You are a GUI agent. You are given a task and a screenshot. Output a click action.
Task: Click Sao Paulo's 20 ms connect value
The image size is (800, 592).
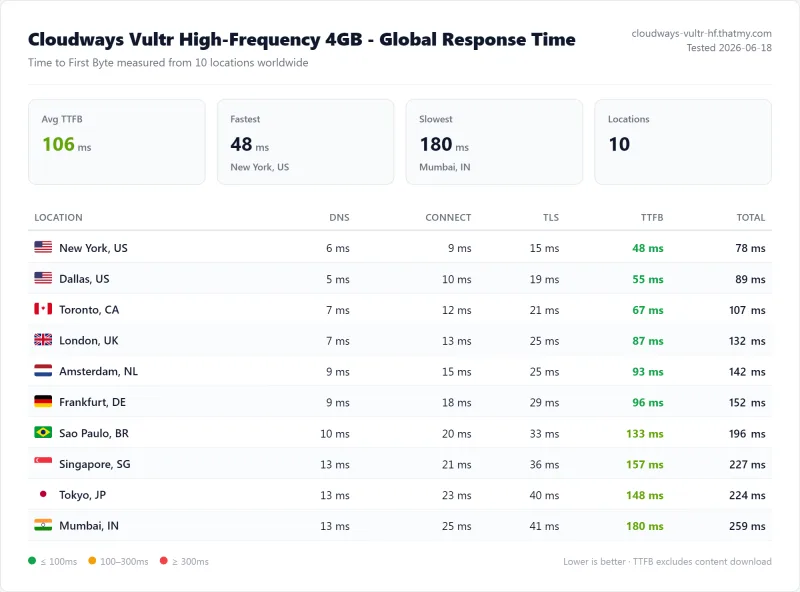point(457,433)
